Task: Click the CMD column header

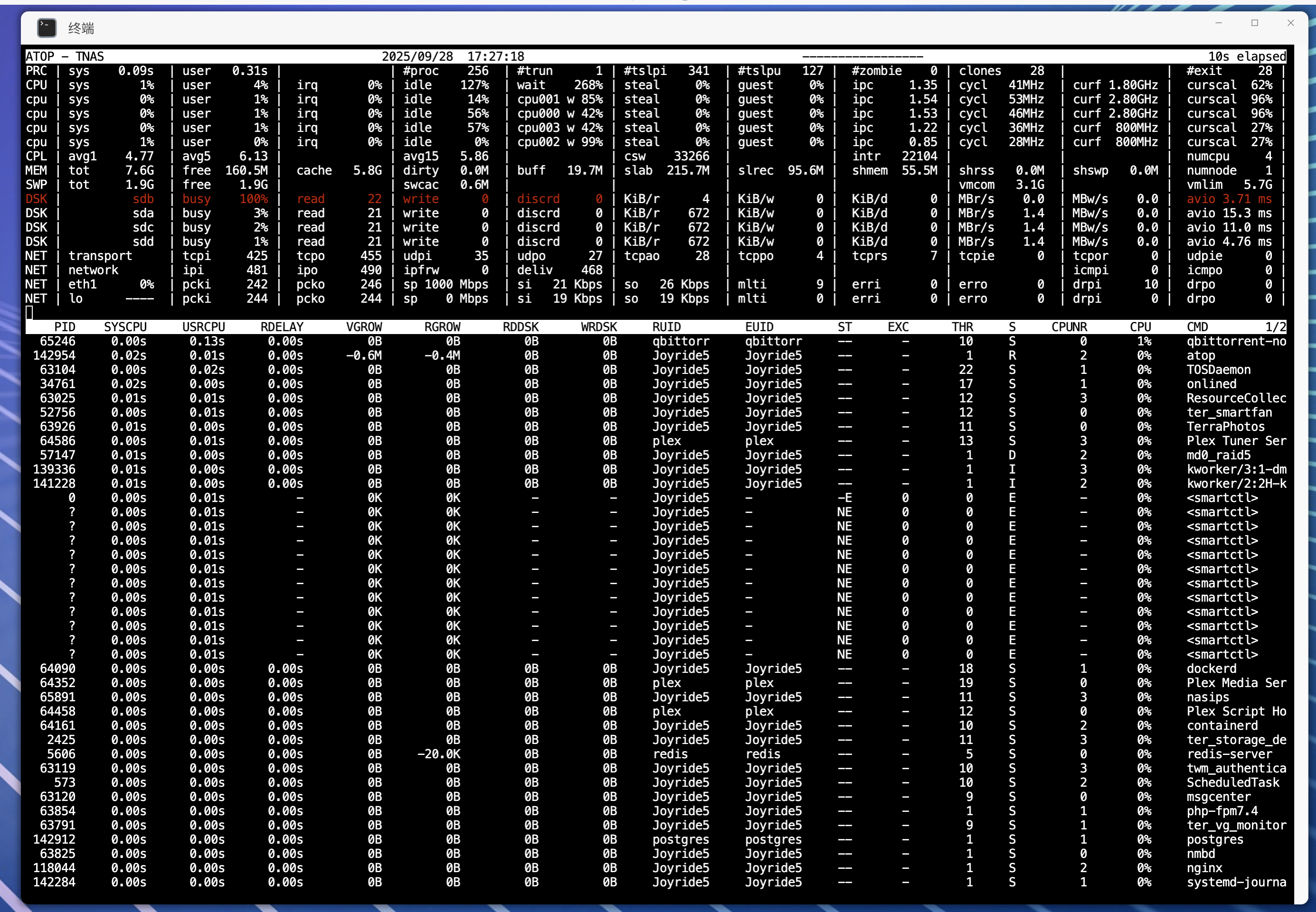Action: tap(1197, 327)
